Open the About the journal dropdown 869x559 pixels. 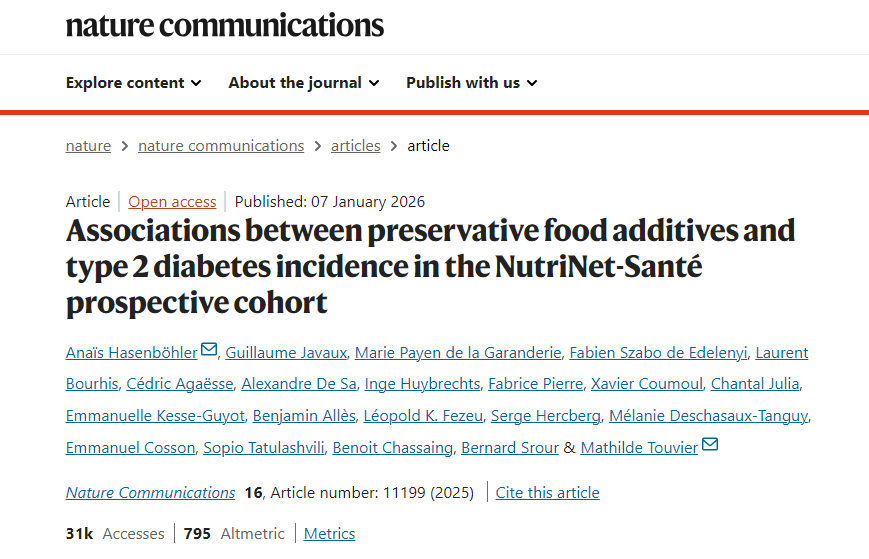point(303,83)
